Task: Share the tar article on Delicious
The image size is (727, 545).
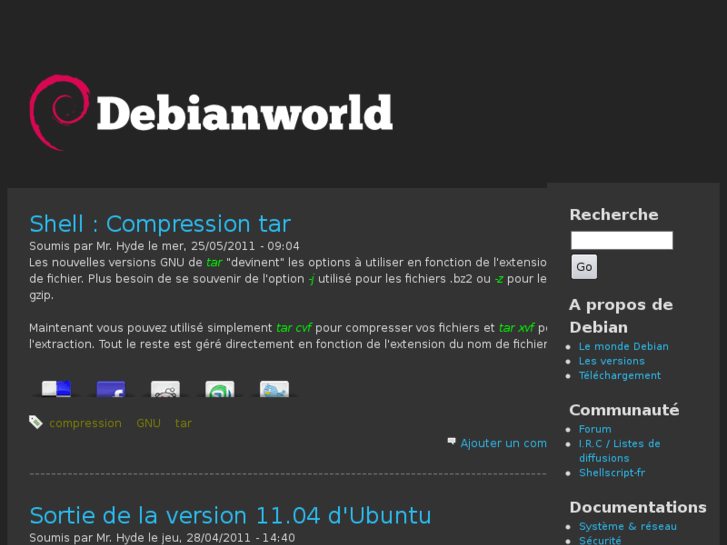Action: pyautogui.click(x=56, y=389)
